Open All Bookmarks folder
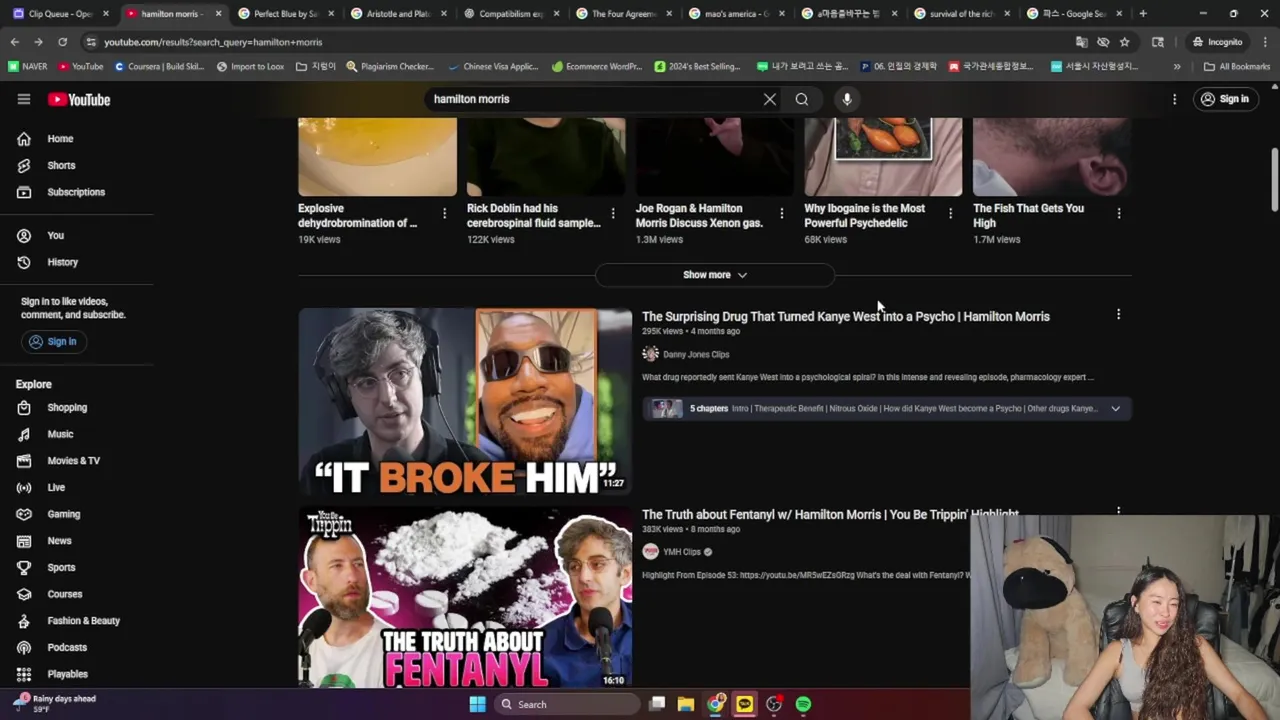Viewport: 1280px width, 720px height. tap(1237, 66)
